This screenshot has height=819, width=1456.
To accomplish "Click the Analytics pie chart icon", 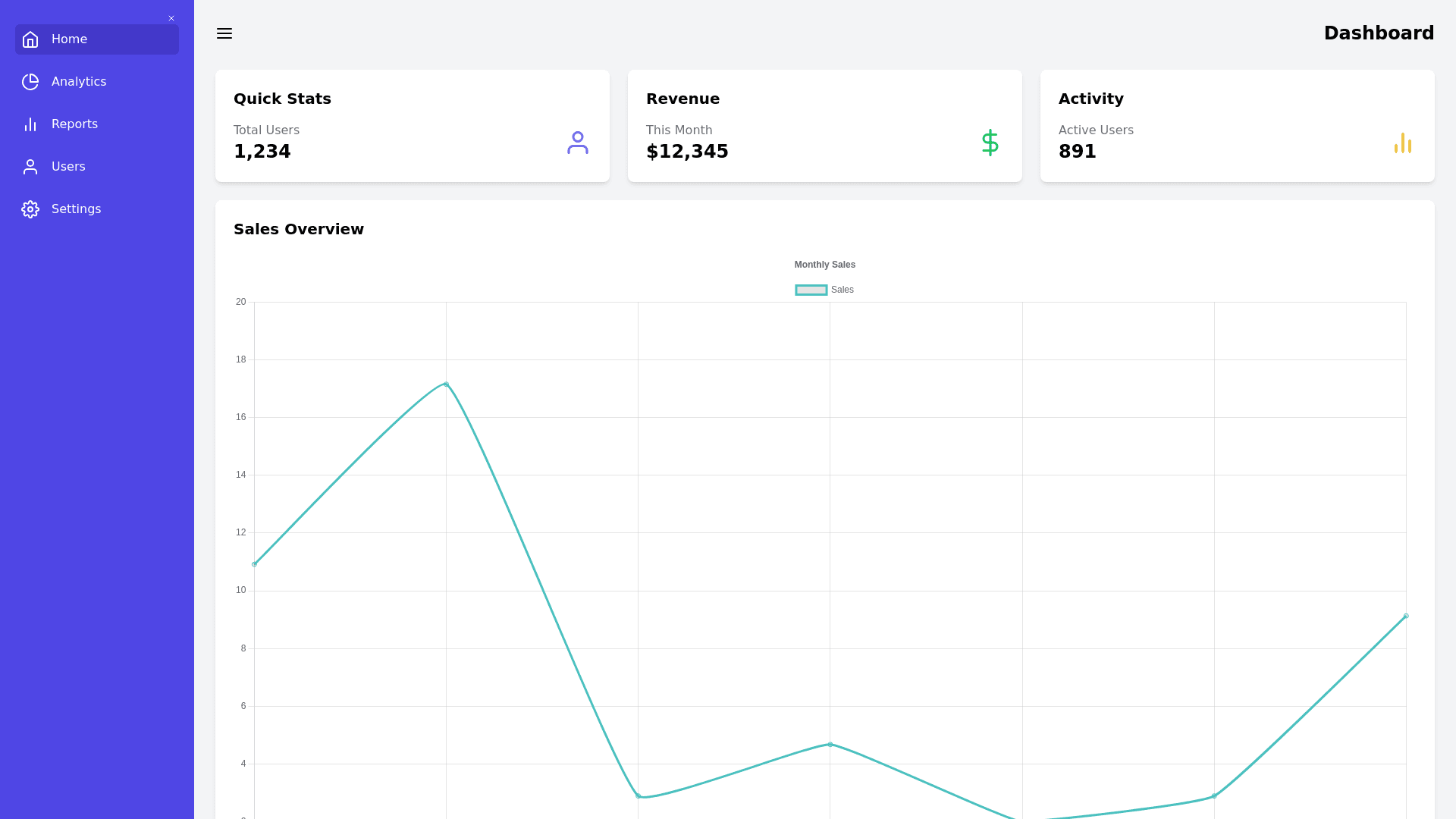I will click(30, 82).
